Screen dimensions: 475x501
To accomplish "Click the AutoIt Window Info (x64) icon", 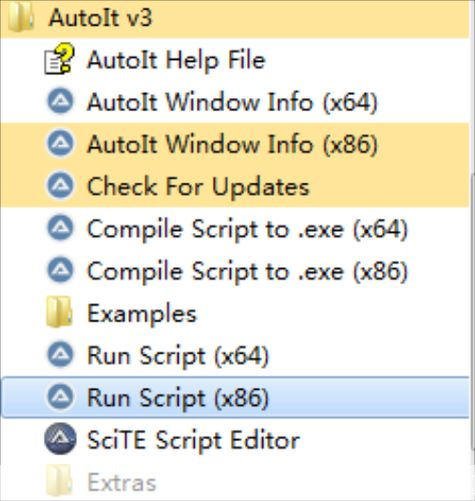I will point(60,101).
